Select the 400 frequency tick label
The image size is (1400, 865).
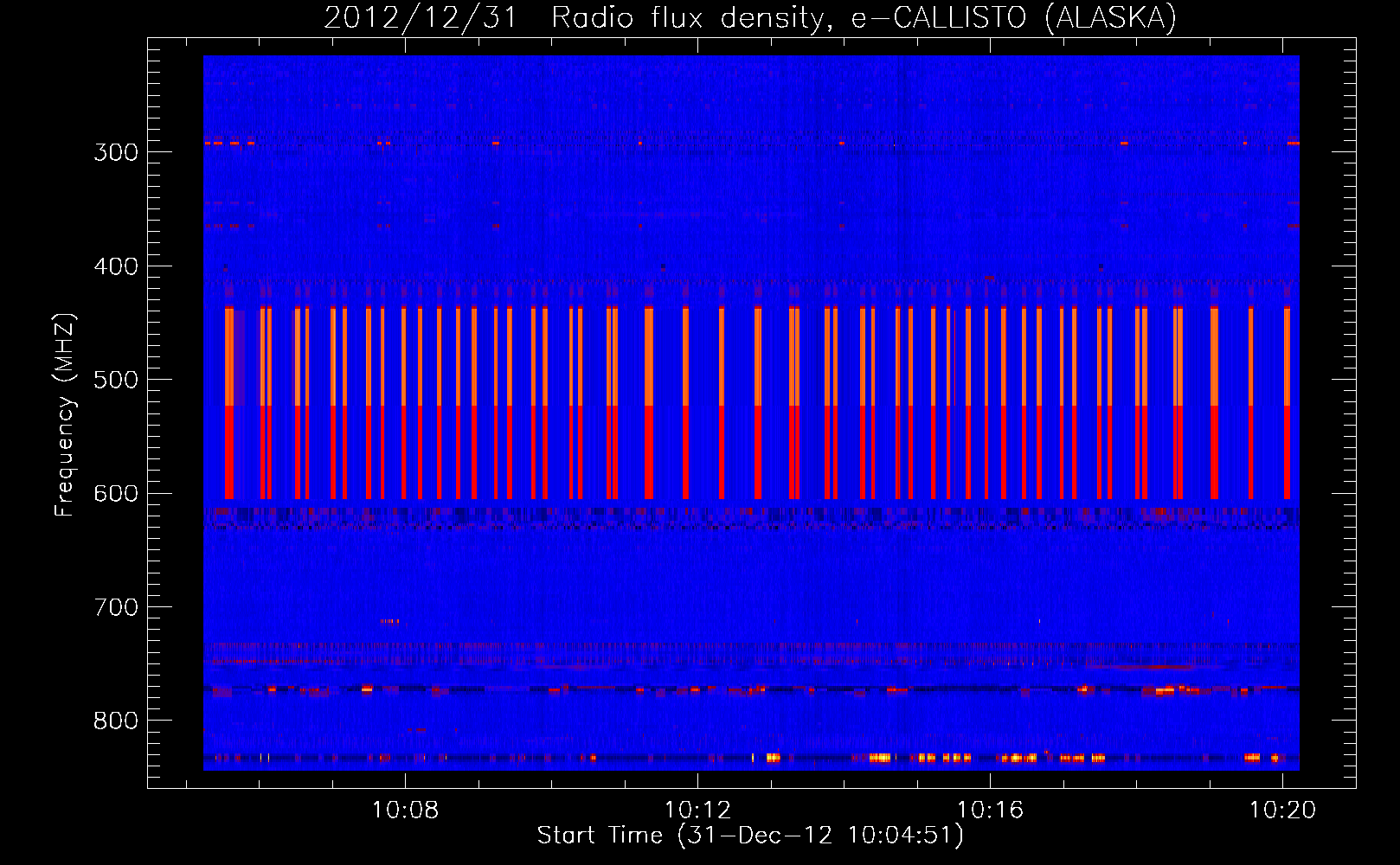pos(116,266)
